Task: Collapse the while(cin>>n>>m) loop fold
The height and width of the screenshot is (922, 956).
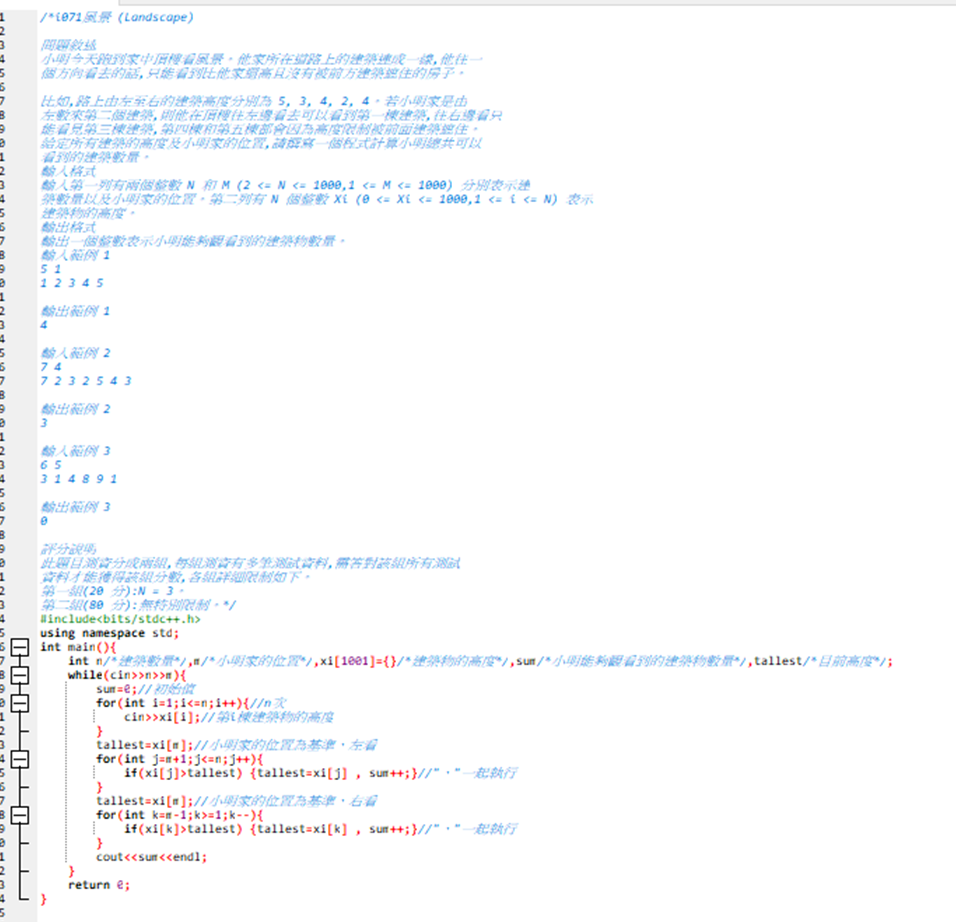Action: [x=18, y=675]
